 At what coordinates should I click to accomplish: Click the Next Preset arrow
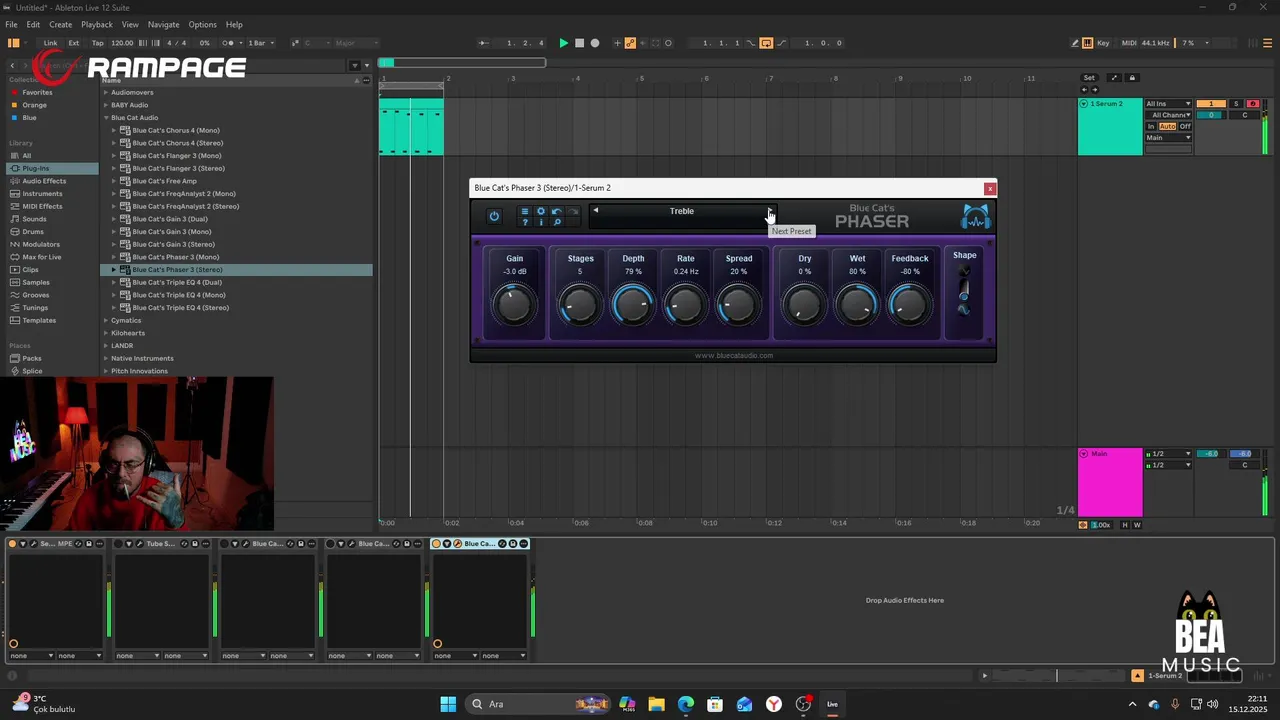click(x=769, y=211)
